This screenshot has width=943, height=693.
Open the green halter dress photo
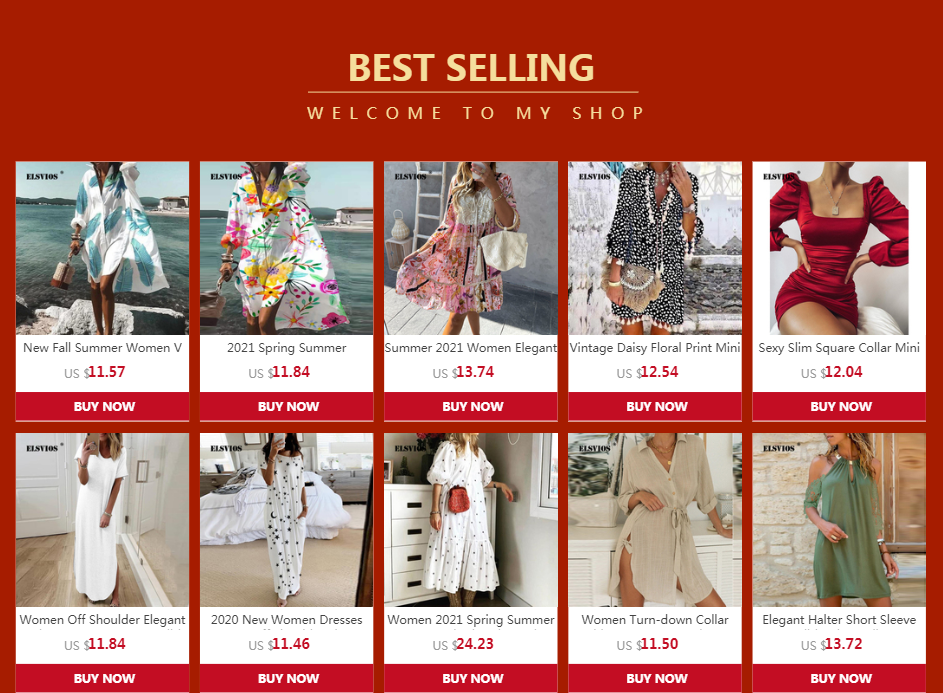[839, 520]
